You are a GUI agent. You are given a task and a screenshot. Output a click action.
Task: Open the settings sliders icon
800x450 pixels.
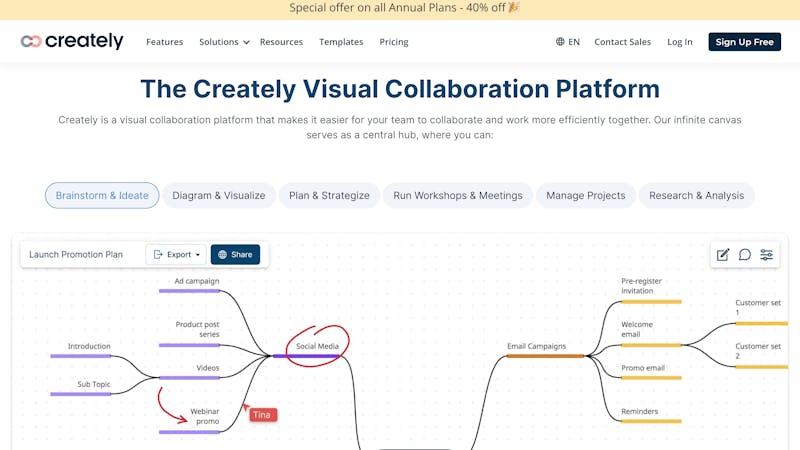pyautogui.click(x=766, y=255)
